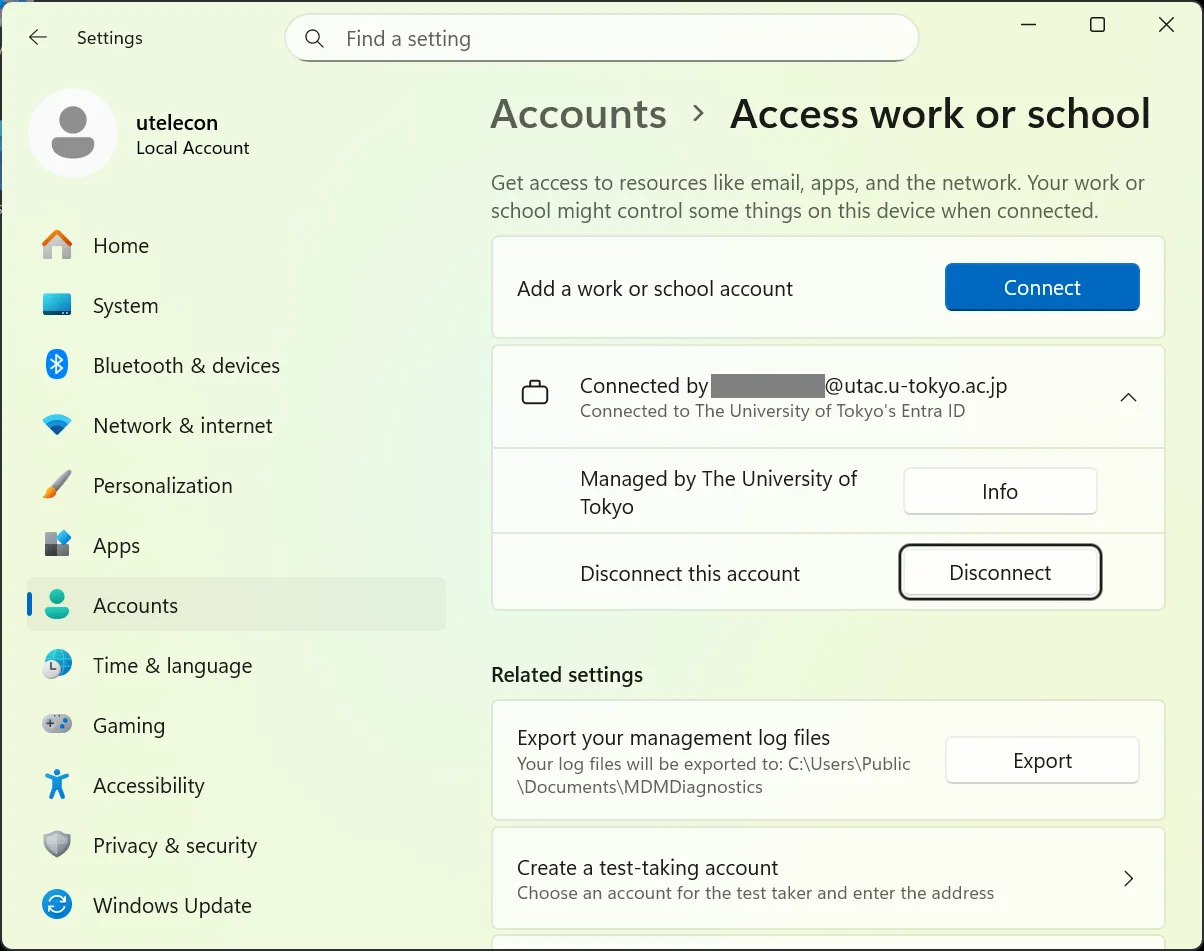Go to System settings
This screenshot has width=1204, height=951.
click(125, 306)
